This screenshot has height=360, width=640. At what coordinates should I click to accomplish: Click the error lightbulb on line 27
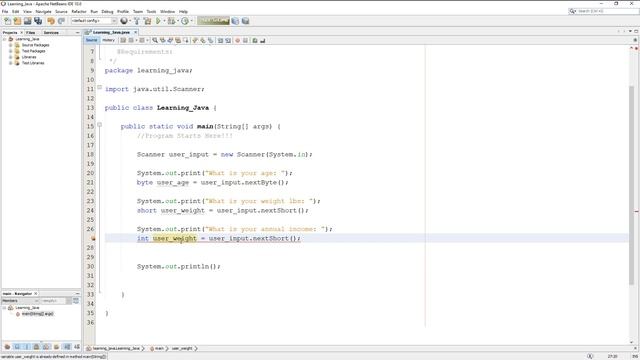[93, 238]
